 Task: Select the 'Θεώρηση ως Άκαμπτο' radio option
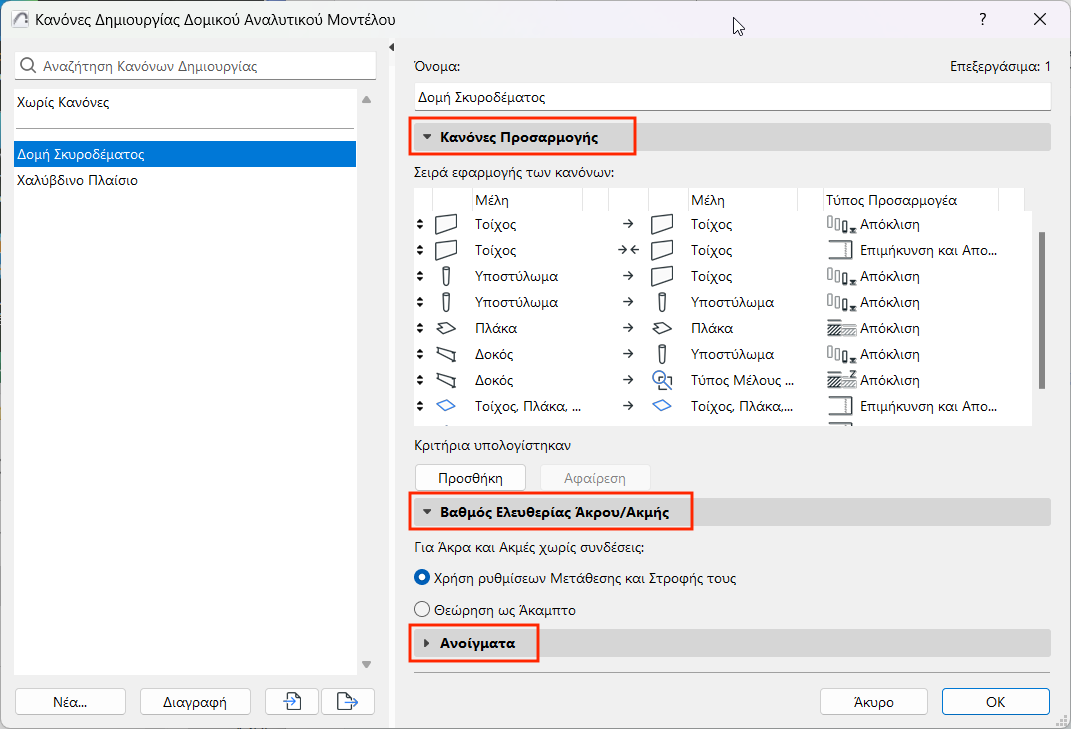point(421,610)
